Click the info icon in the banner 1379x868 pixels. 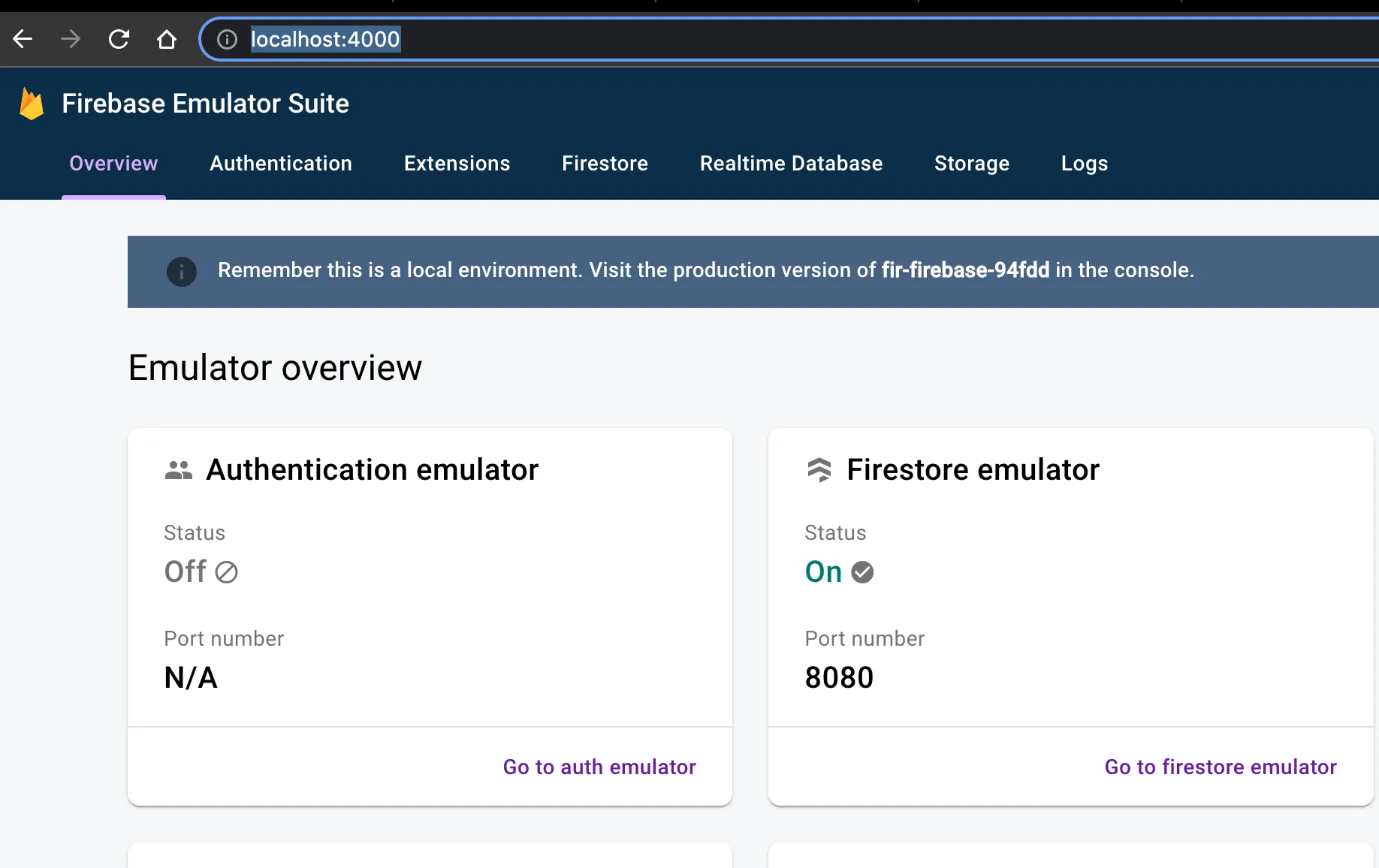point(182,271)
